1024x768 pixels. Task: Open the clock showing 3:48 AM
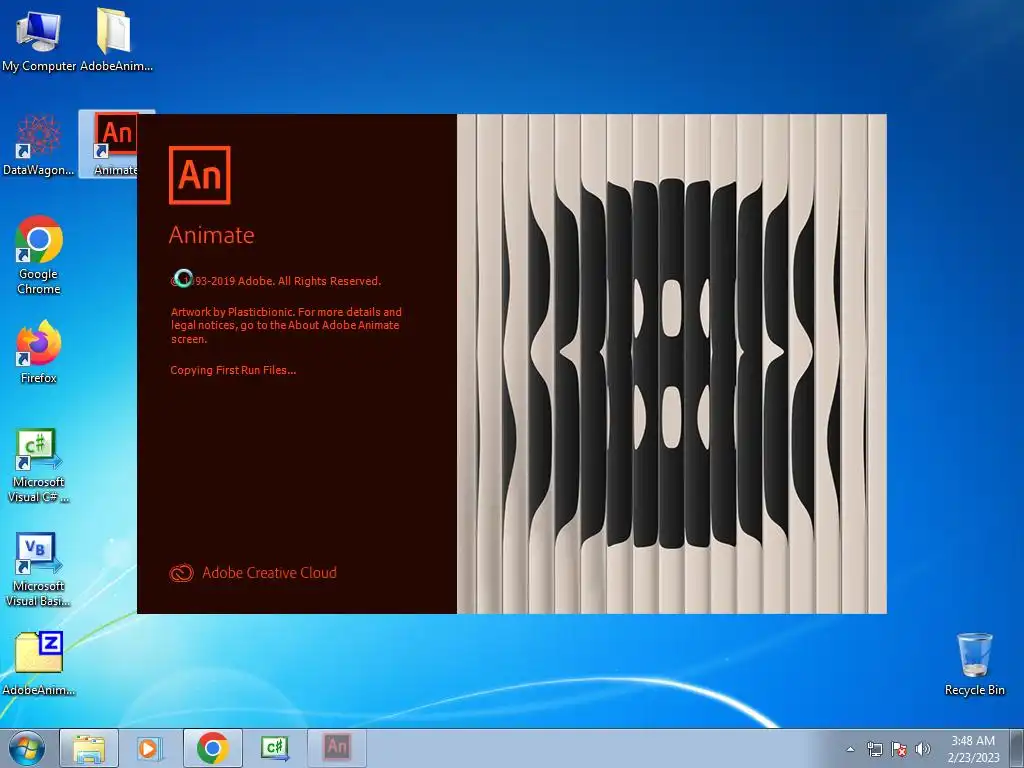tap(973, 749)
